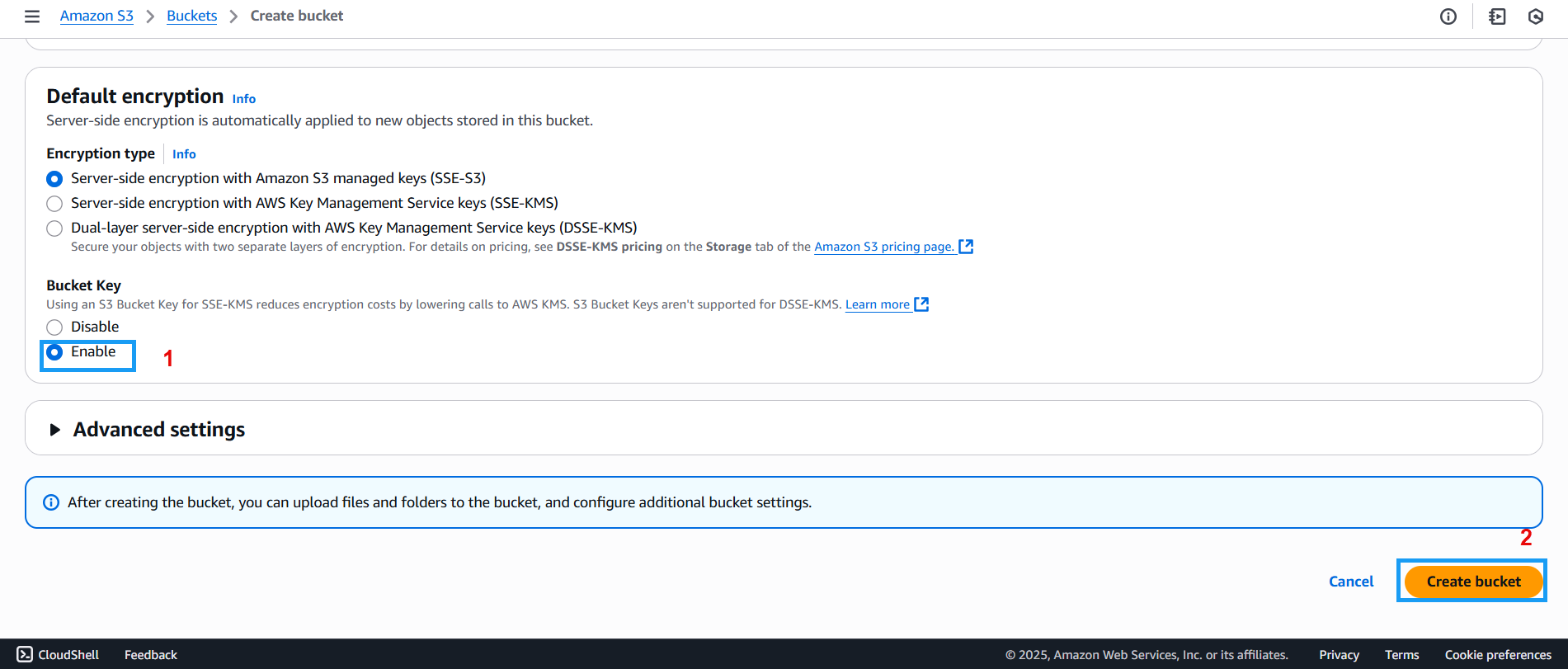Open the hamburger navigation menu
This screenshot has height=669, width=1568.
point(32,16)
